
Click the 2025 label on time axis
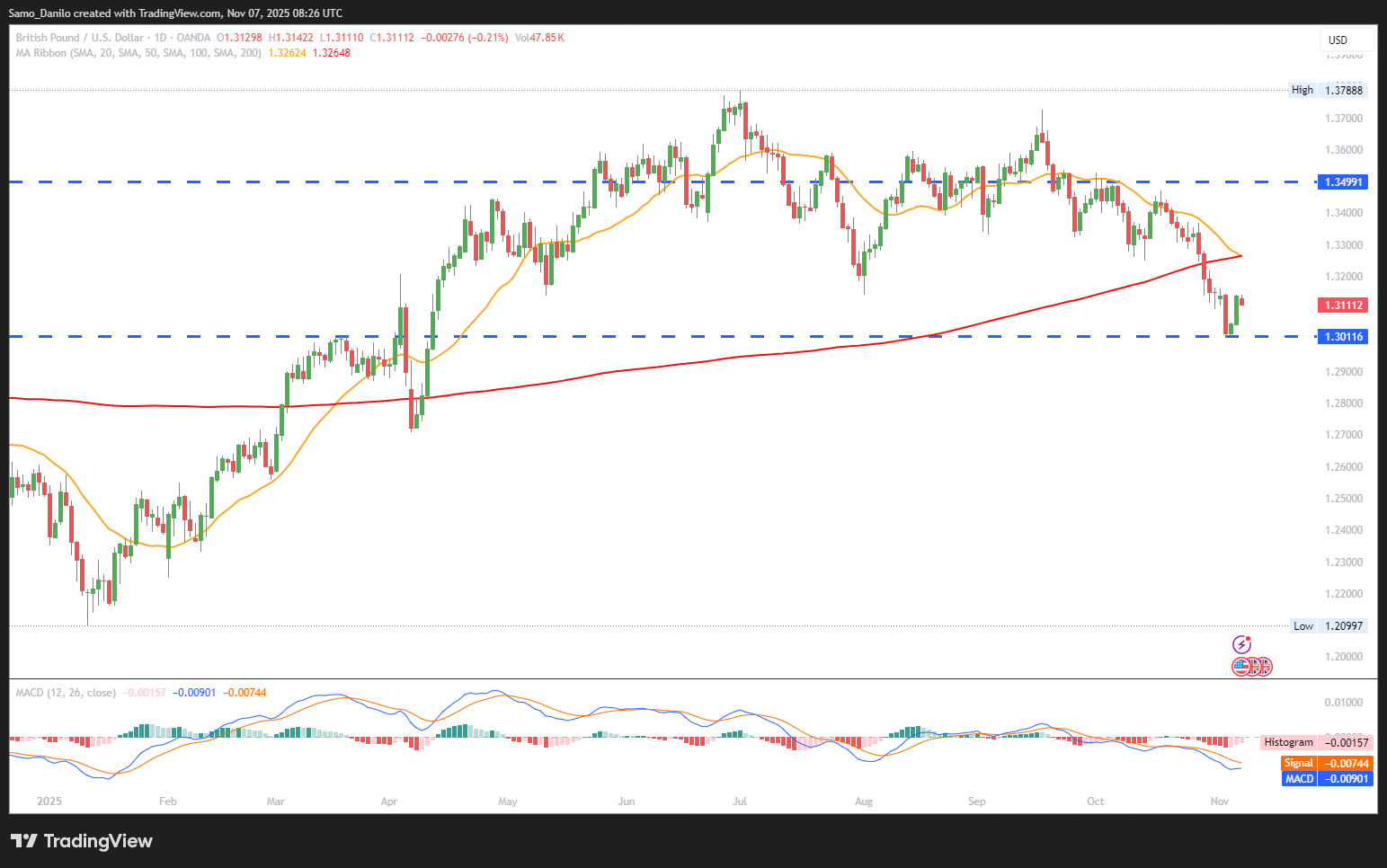tap(49, 802)
